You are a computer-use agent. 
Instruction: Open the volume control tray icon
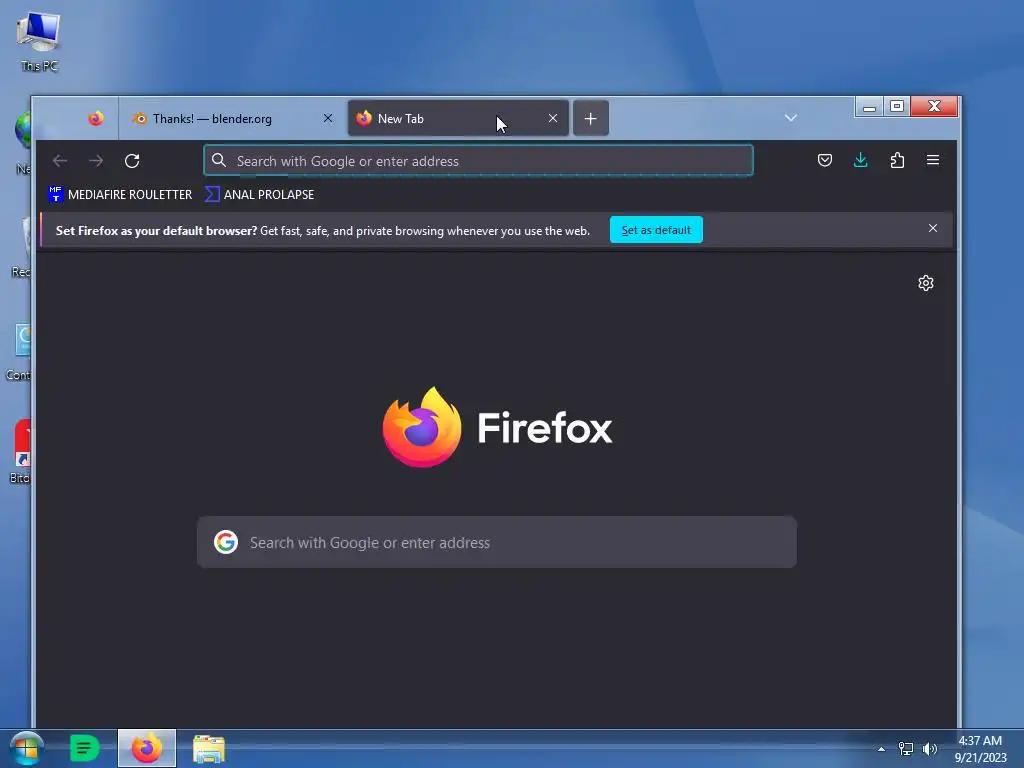(930, 749)
